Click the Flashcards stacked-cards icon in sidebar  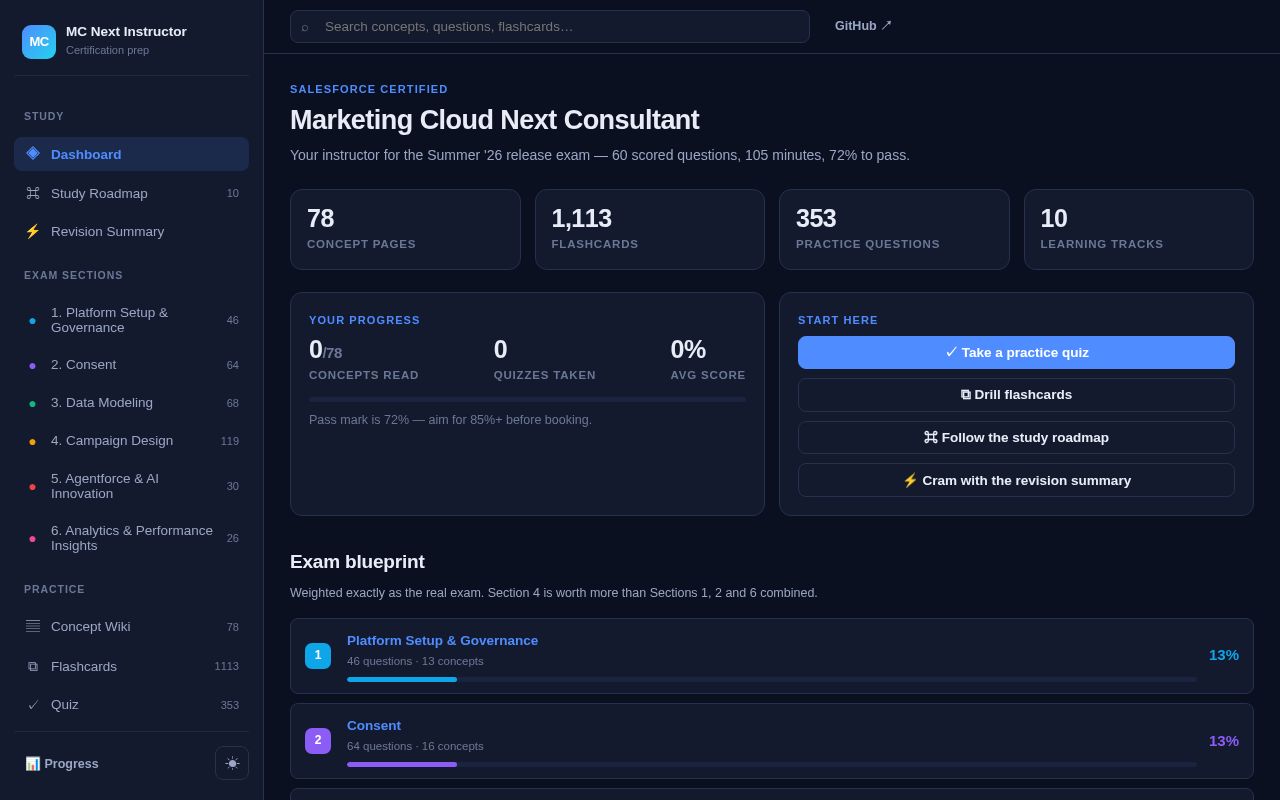[33, 666]
